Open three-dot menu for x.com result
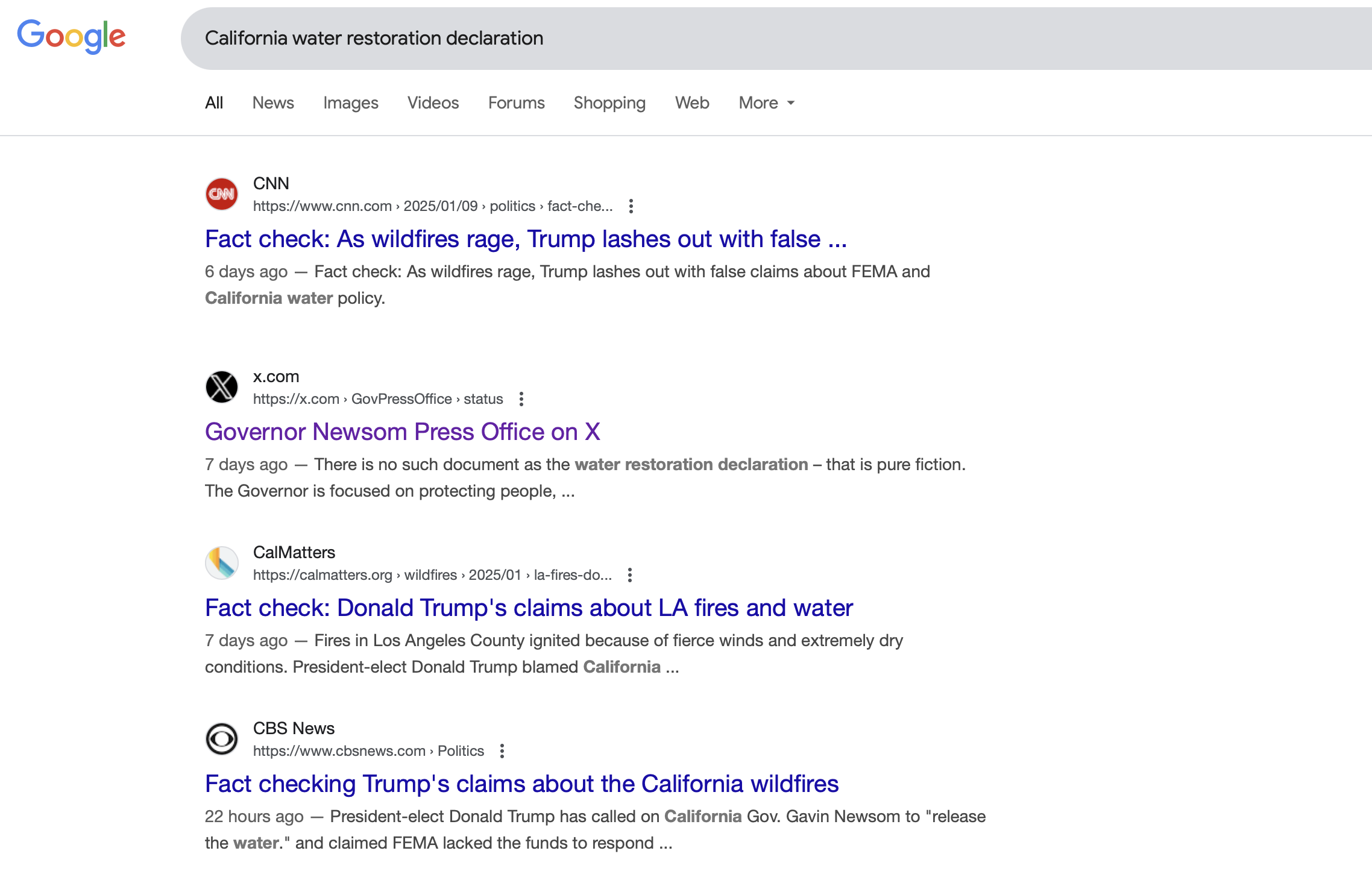Screen dimensions: 1372x880 521,399
